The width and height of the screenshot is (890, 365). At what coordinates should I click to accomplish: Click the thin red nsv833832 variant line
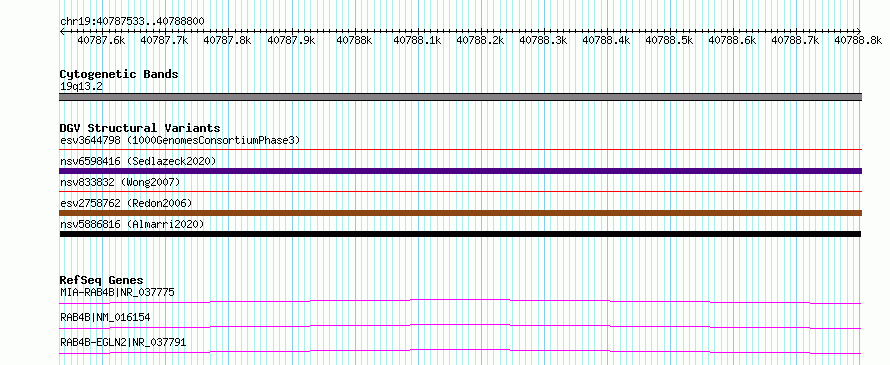coord(461,192)
